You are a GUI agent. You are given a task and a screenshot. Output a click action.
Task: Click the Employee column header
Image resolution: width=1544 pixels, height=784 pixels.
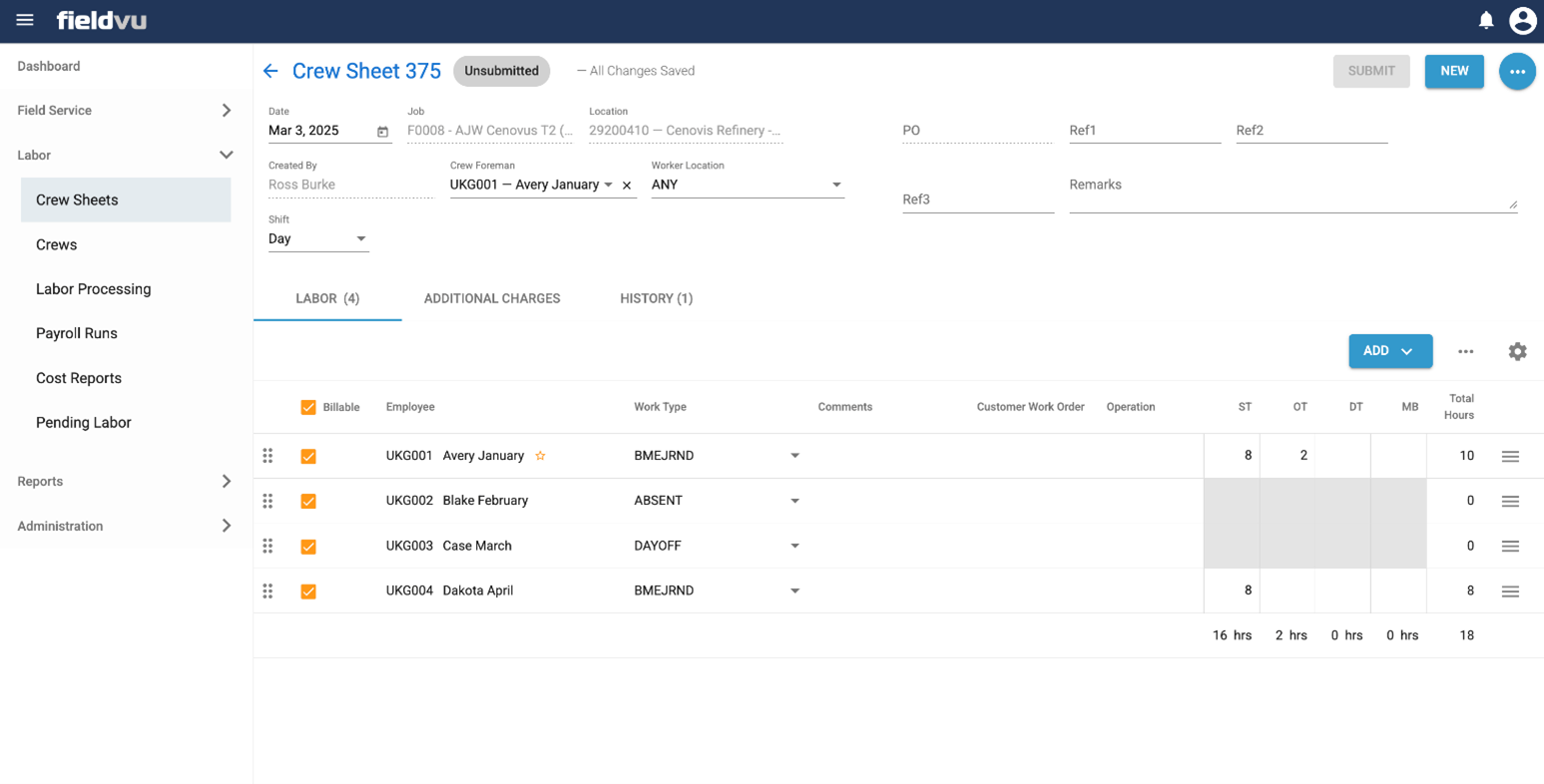pyautogui.click(x=410, y=407)
